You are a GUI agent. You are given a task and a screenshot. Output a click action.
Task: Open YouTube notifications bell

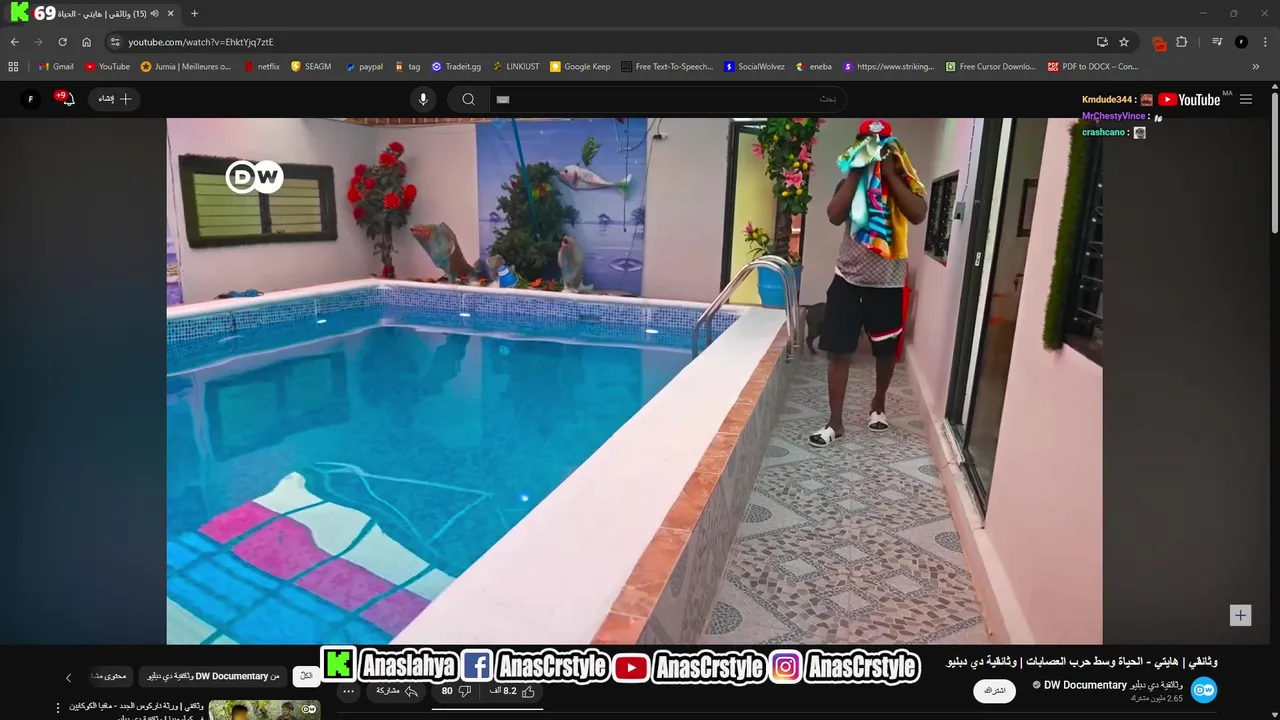point(66,98)
